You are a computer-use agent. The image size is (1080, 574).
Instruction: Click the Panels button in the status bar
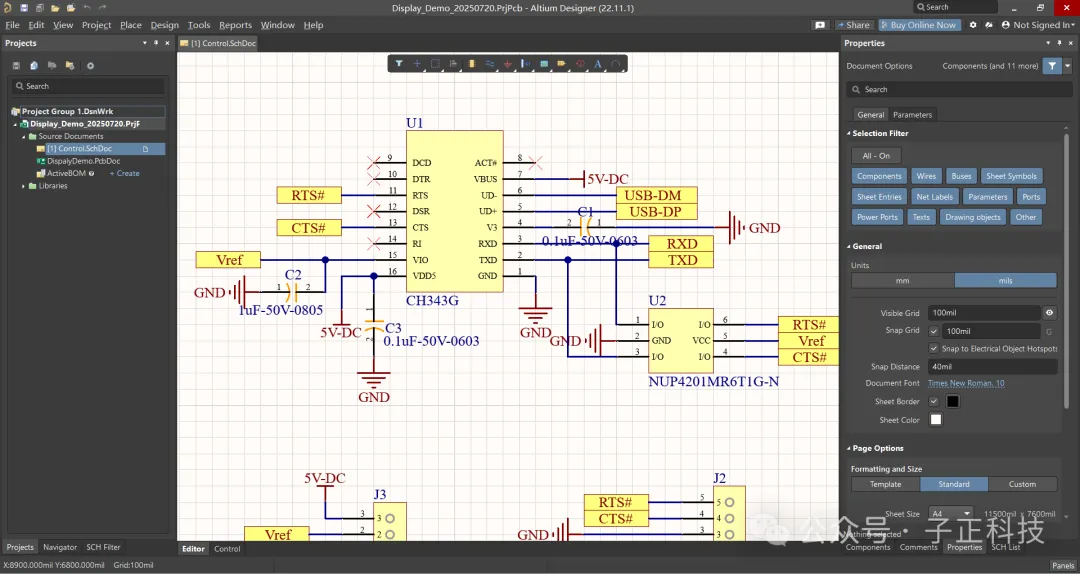1063,566
